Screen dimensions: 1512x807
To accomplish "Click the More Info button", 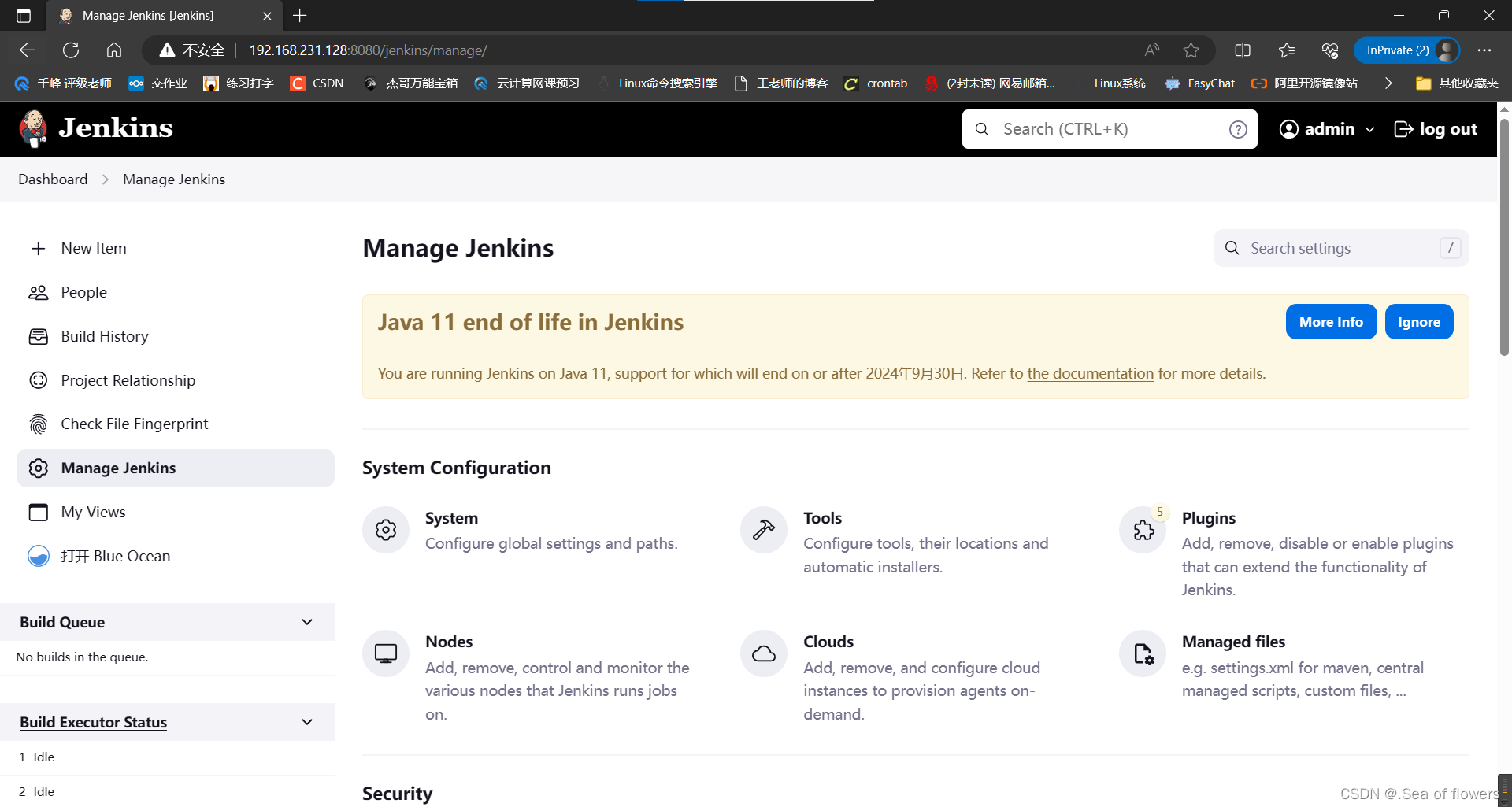I will click(x=1331, y=322).
